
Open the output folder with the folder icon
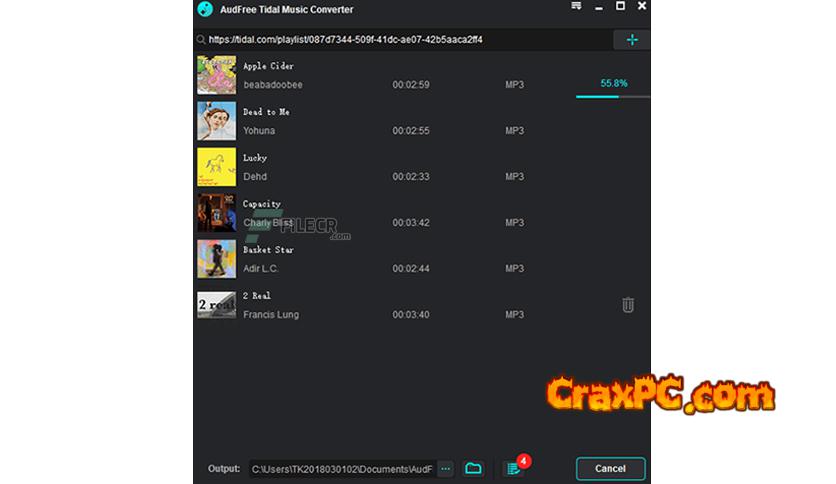click(473, 469)
